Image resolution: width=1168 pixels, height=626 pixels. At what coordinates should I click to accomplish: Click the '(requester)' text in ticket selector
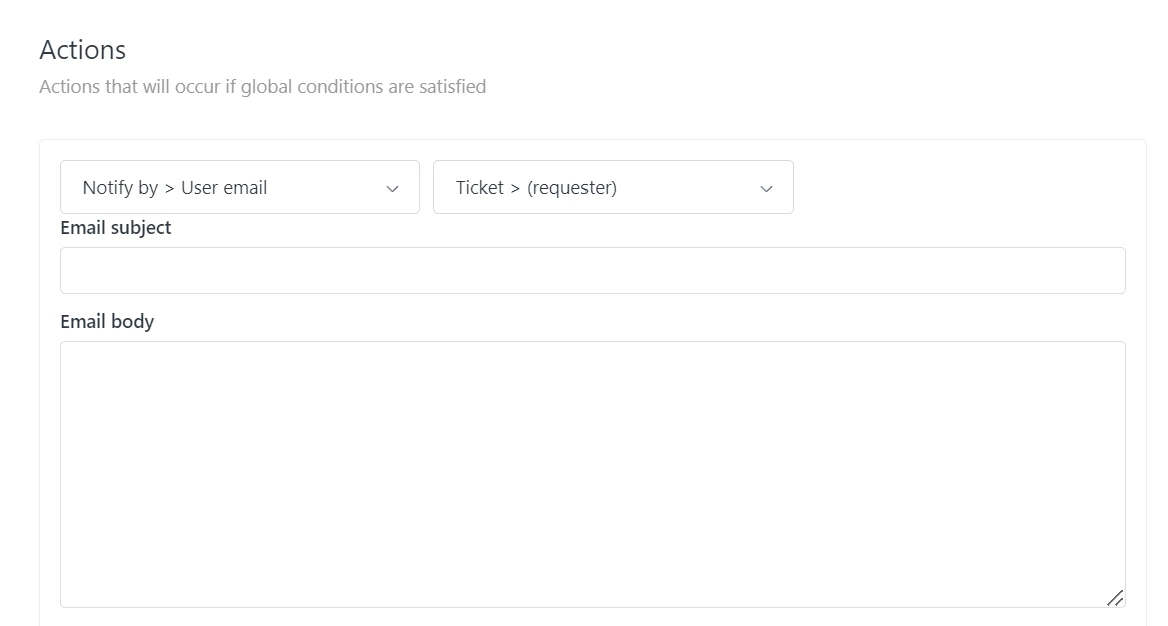click(572, 188)
